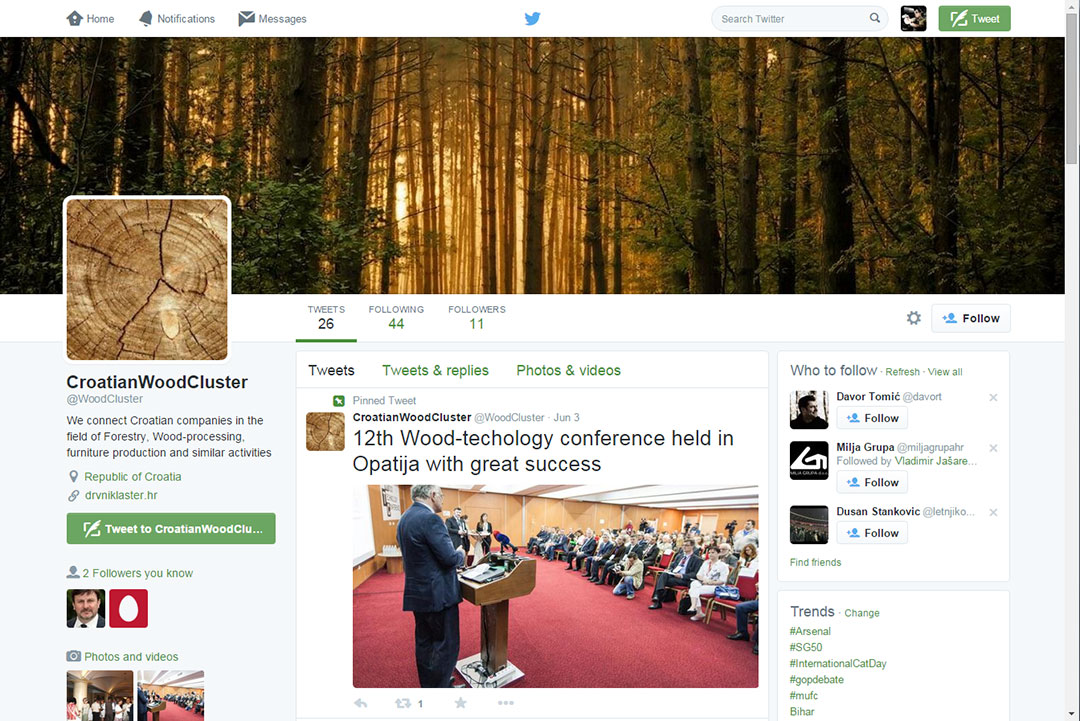Screen dimensions: 1080x721
Task: View all Who to follow suggestions
Action: pos(945,372)
